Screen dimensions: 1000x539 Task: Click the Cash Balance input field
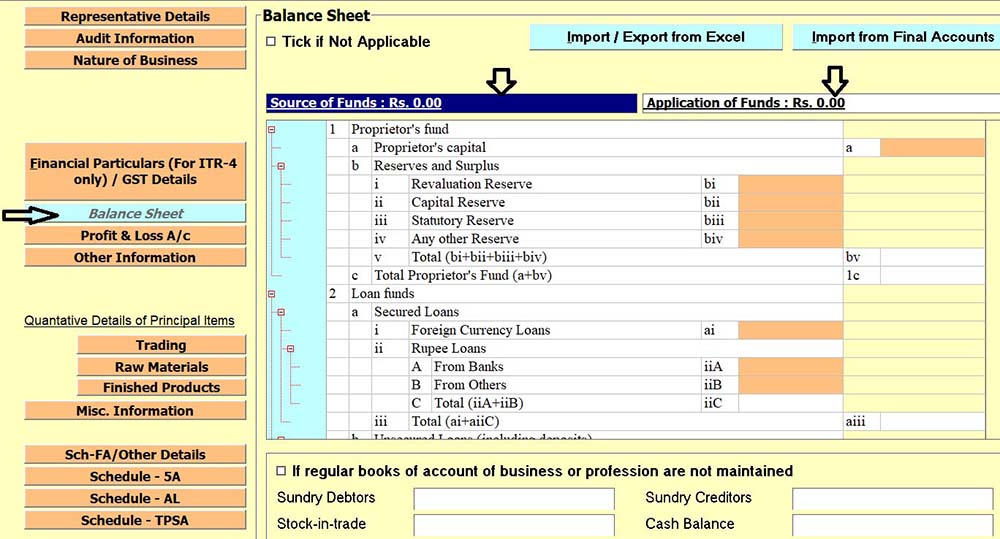click(x=893, y=525)
